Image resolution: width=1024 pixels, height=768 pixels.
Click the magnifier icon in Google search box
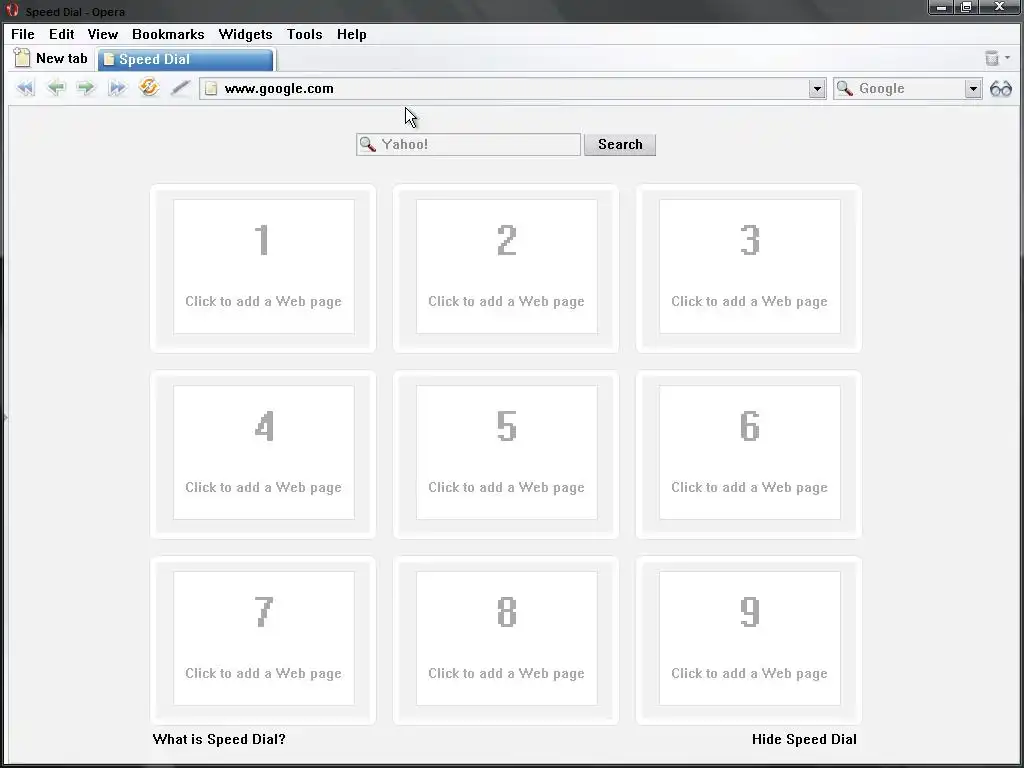[844, 88]
